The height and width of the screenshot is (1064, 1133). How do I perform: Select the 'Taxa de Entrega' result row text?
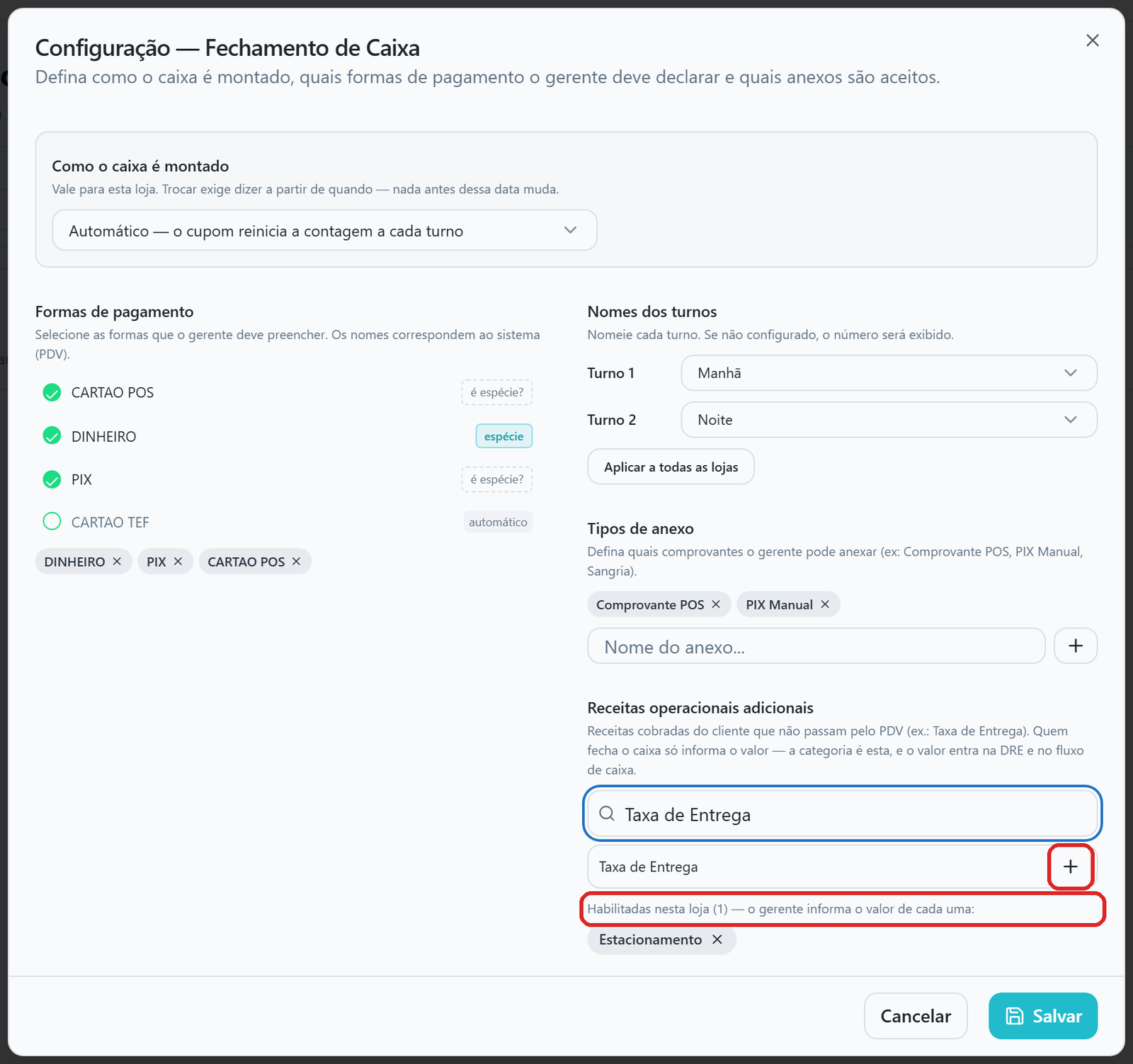pos(649,866)
